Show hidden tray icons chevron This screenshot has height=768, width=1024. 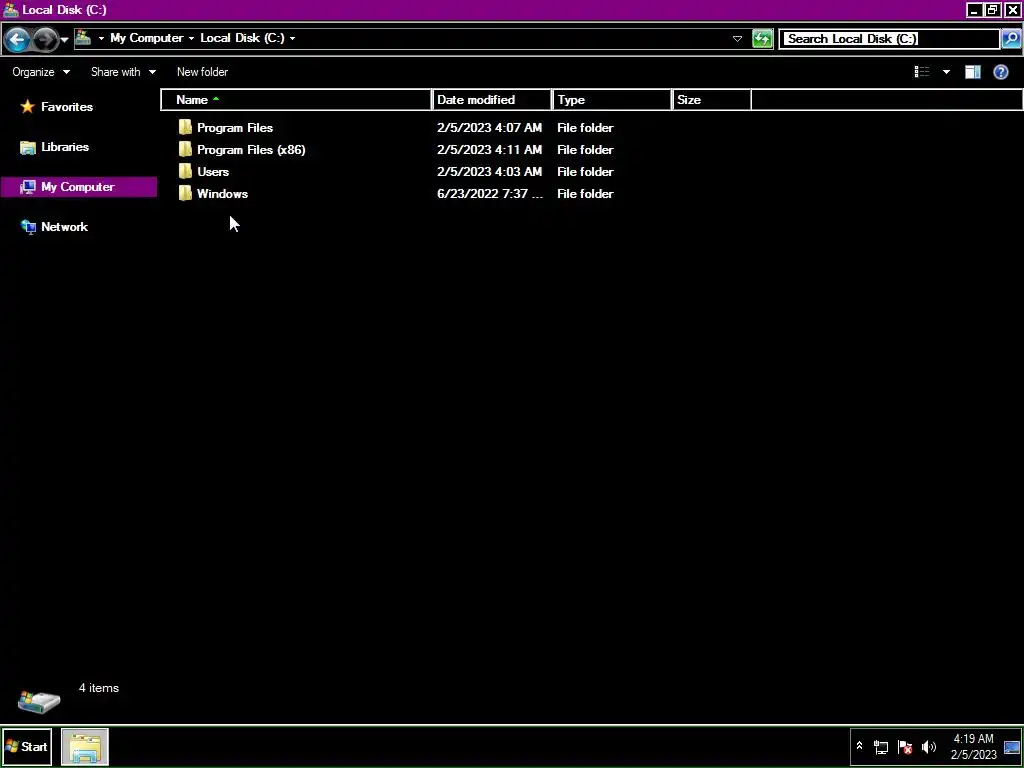(859, 746)
